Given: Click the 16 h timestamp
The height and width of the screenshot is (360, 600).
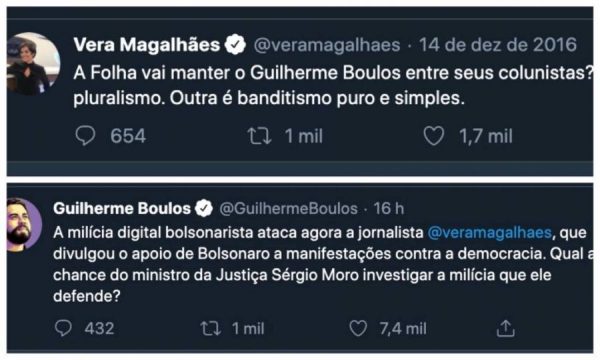Looking at the screenshot, I should (x=388, y=209).
